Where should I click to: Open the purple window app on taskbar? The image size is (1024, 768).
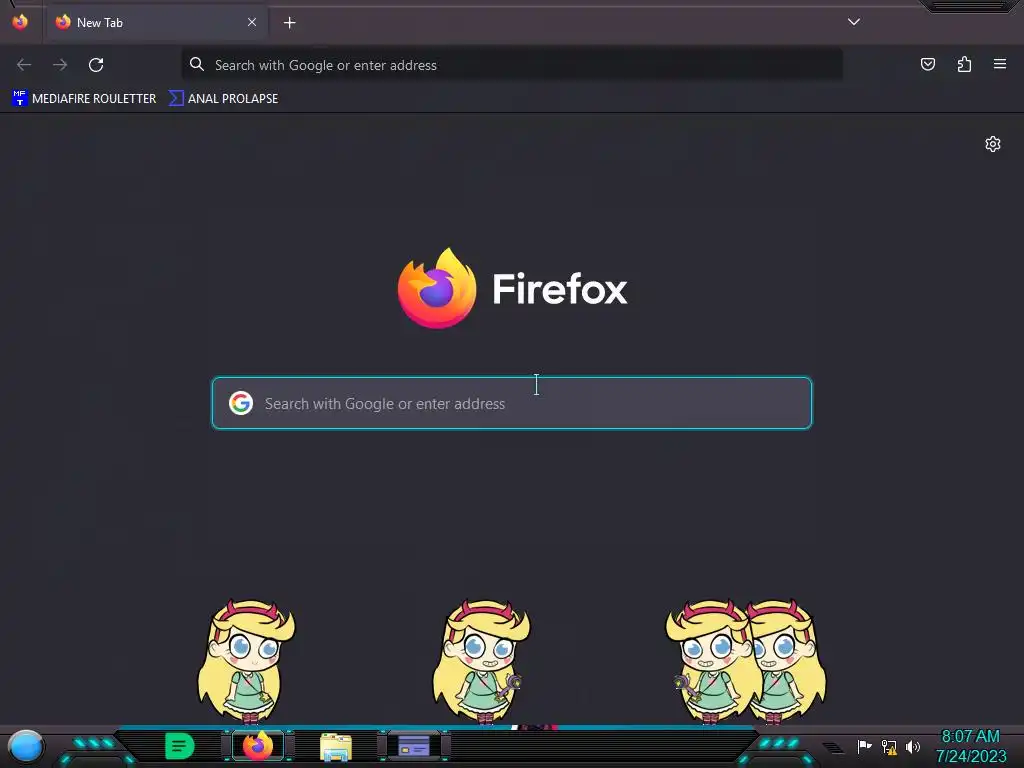point(414,746)
